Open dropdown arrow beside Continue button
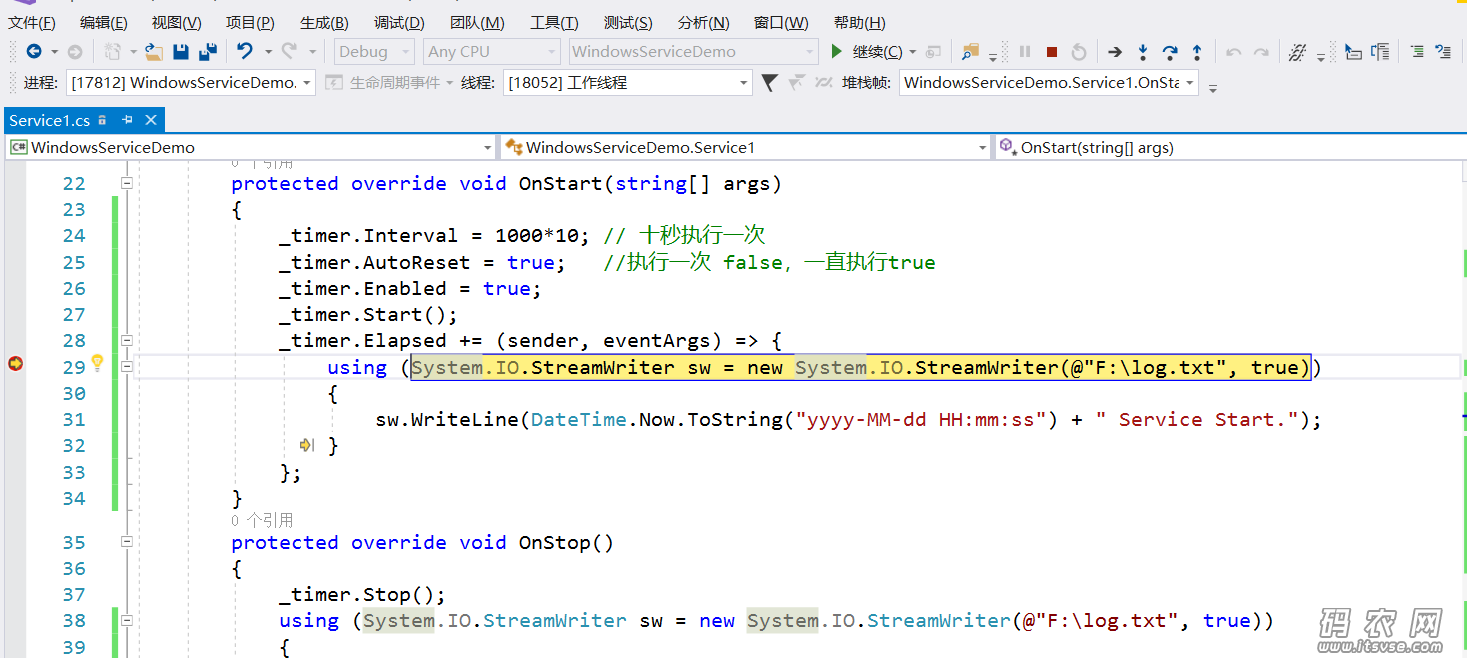1467x658 pixels. click(913, 51)
